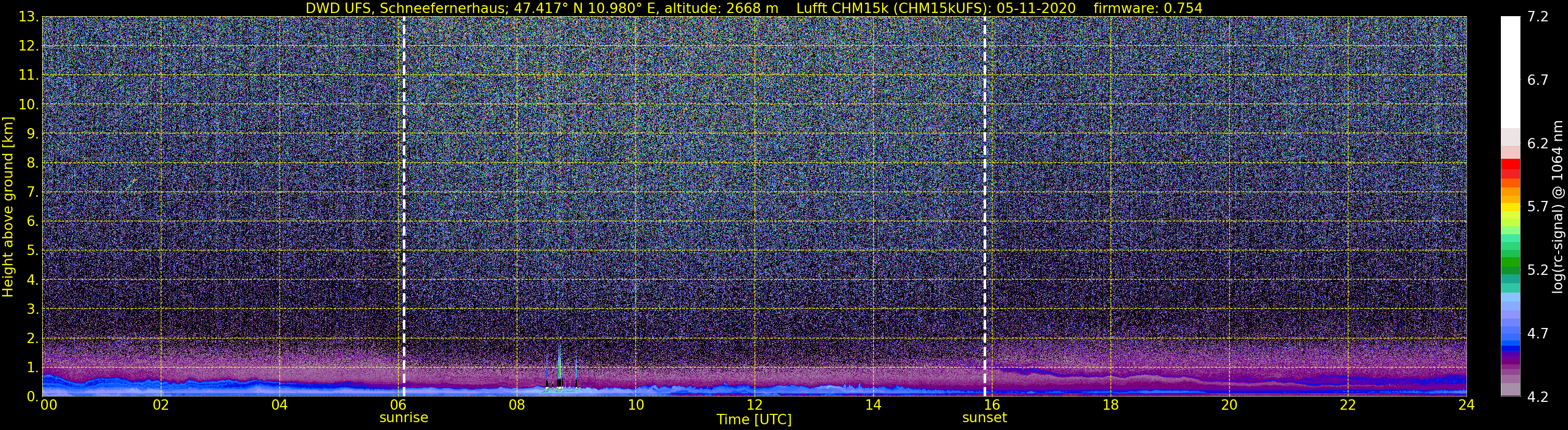
Task: Click time tick label 24
Action: tap(1467, 404)
